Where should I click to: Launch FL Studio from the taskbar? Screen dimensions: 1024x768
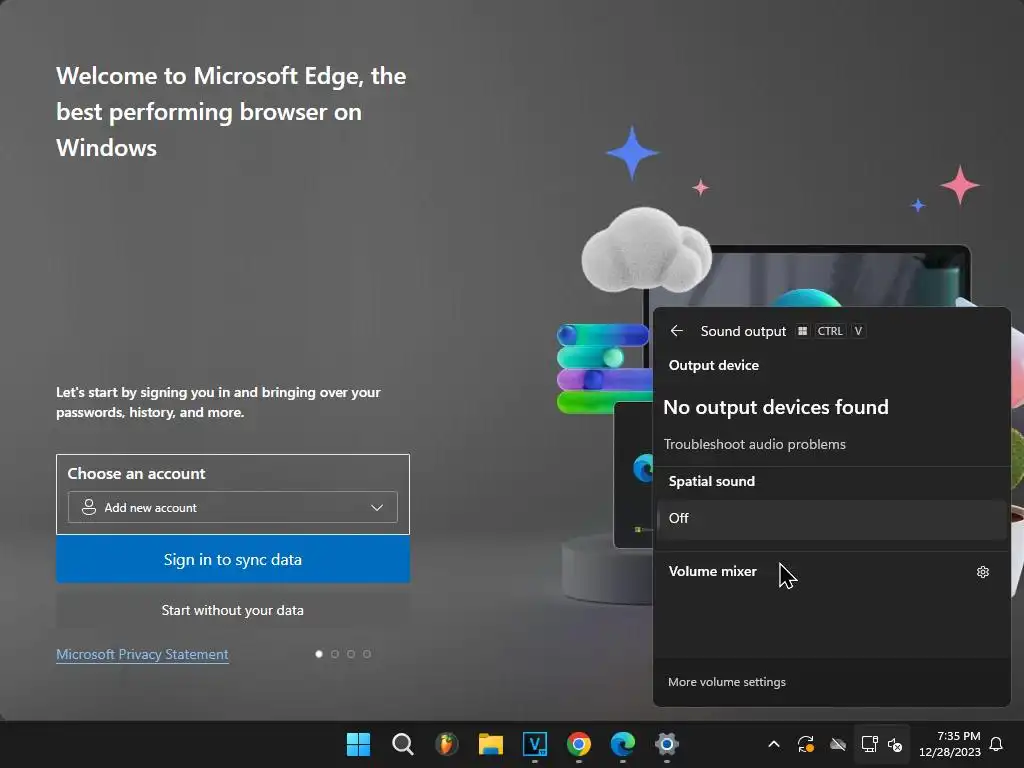[x=447, y=744]
